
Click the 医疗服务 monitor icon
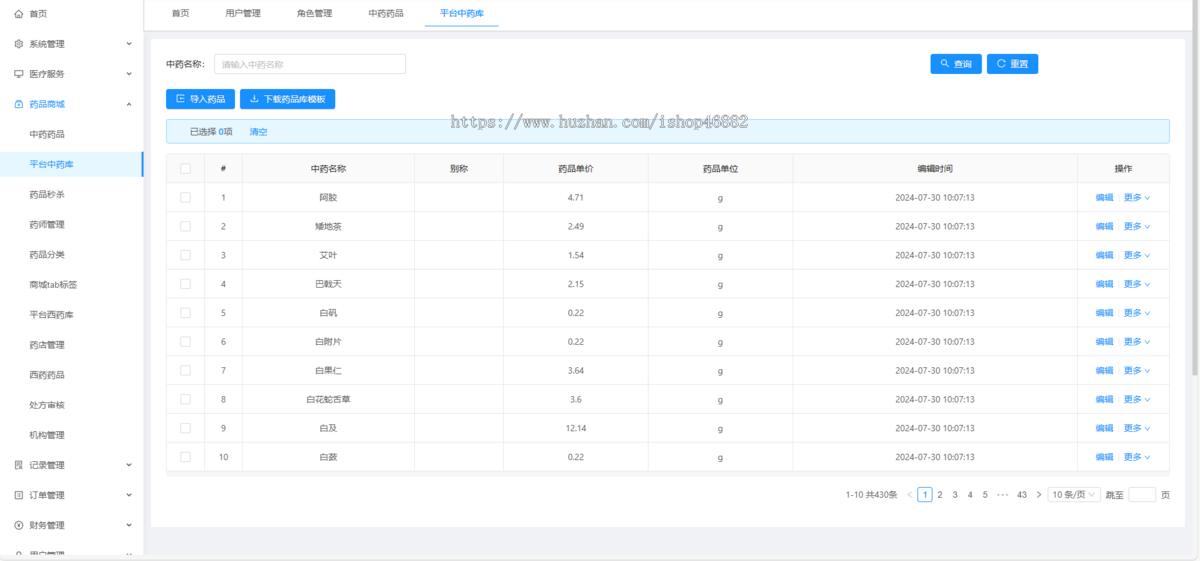pyautogui.click(x=19, y=74)
